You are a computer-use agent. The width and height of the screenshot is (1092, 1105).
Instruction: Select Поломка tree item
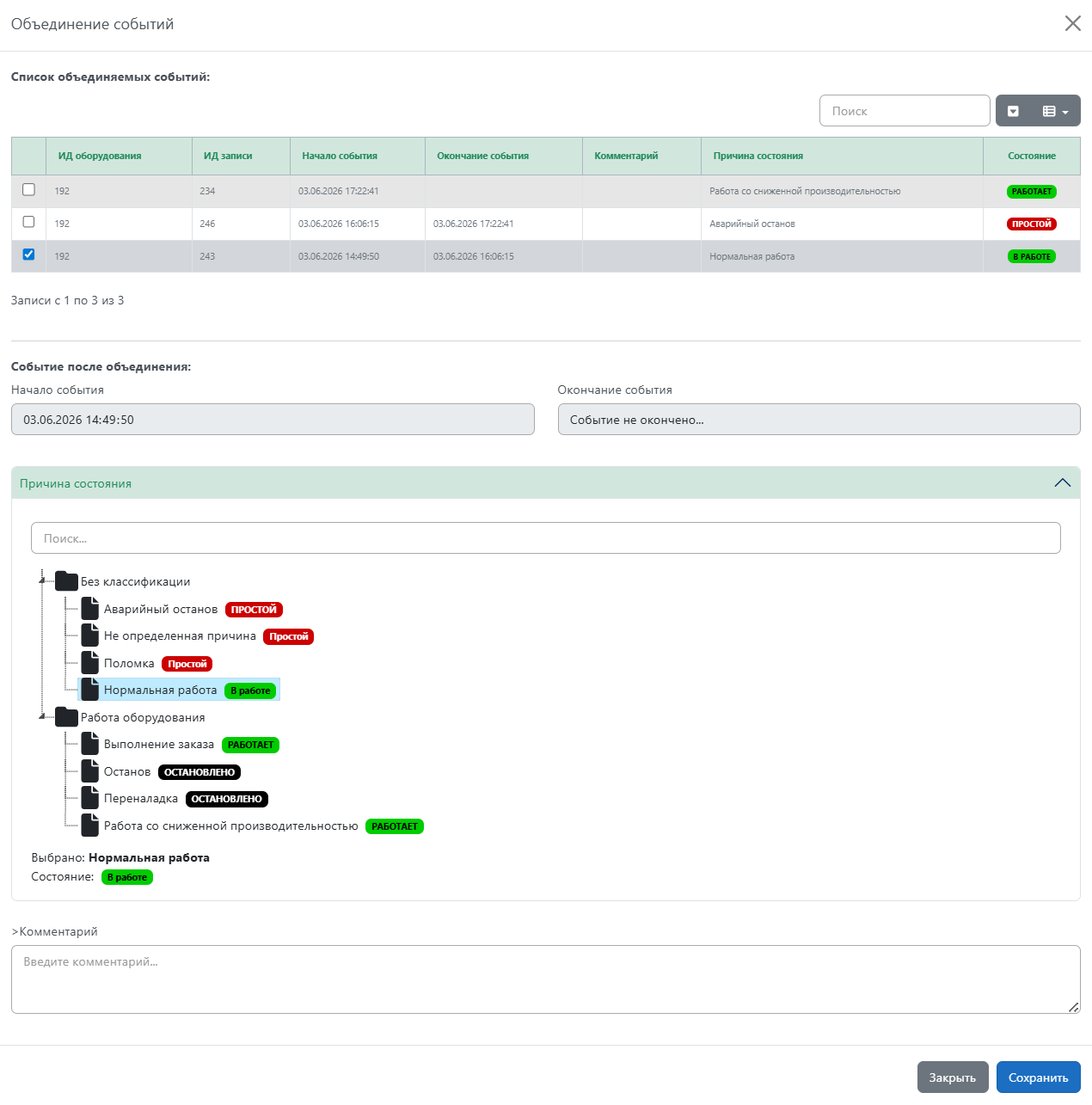pos(129,663)
